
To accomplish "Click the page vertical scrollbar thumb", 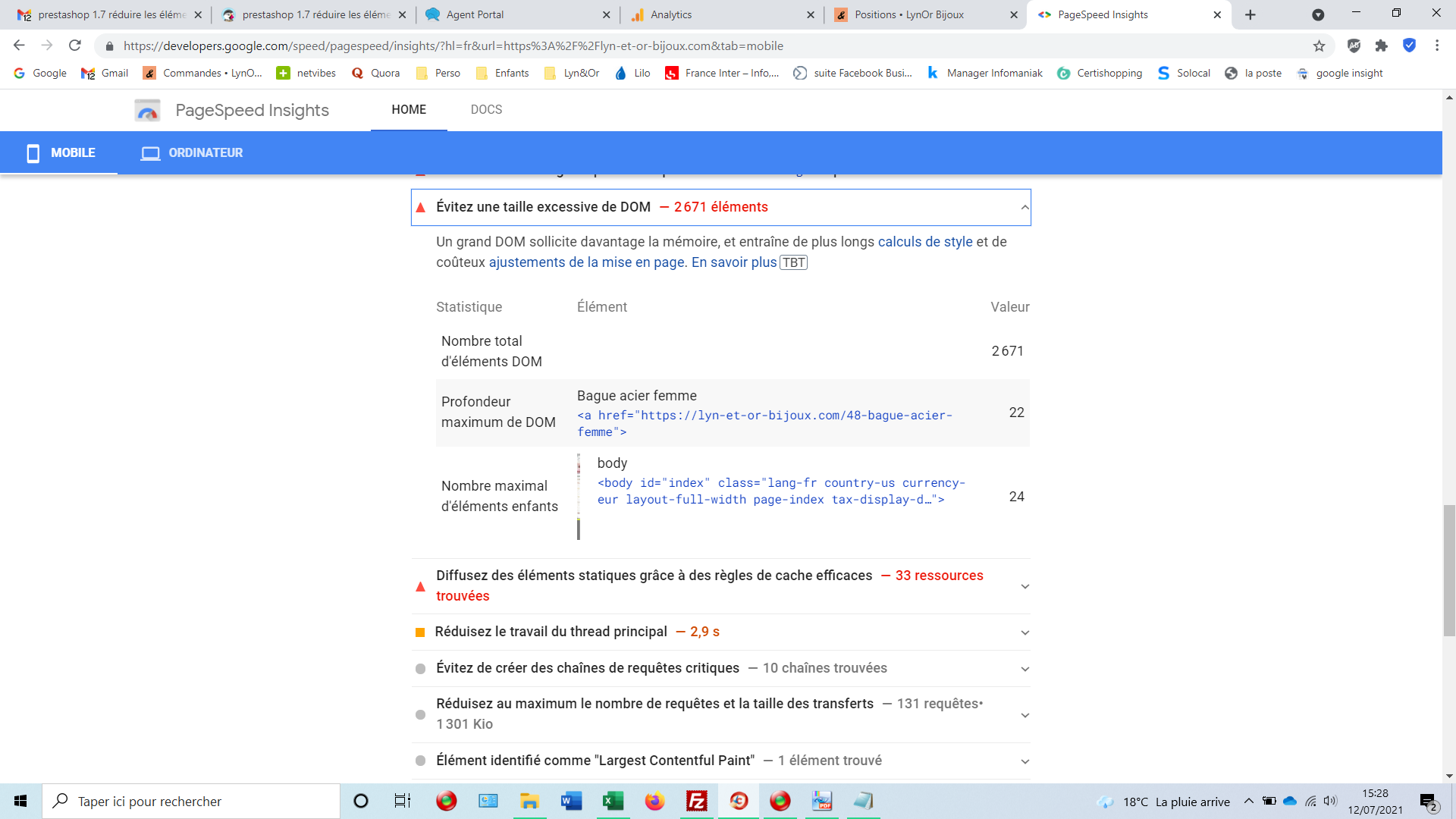I will point(1449,570).
